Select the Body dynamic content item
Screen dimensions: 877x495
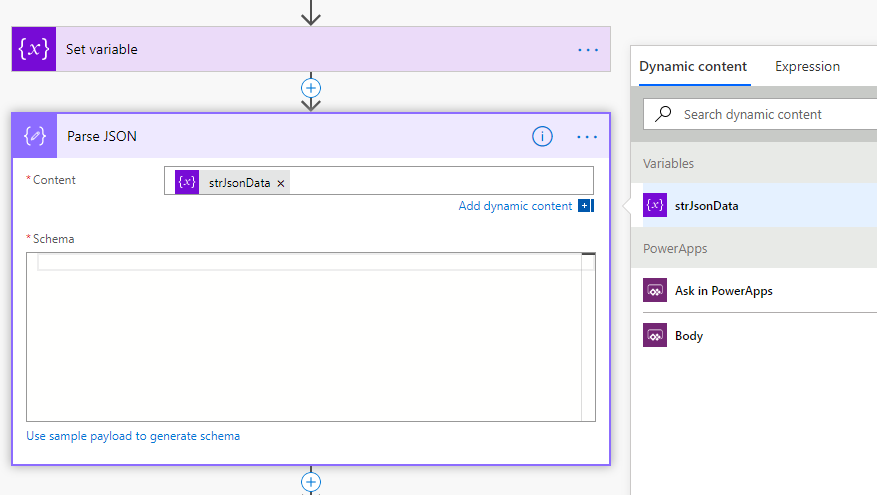(x=760, y=336)
